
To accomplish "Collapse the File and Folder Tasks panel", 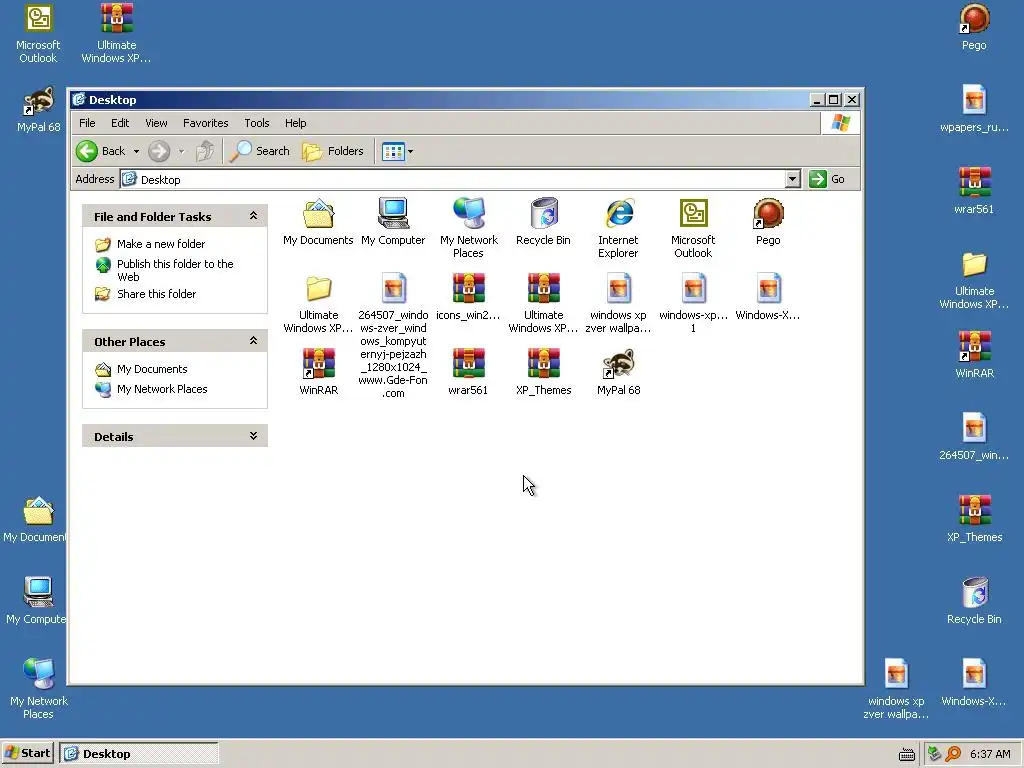I will pyautogui.click(x=253, y=216).
